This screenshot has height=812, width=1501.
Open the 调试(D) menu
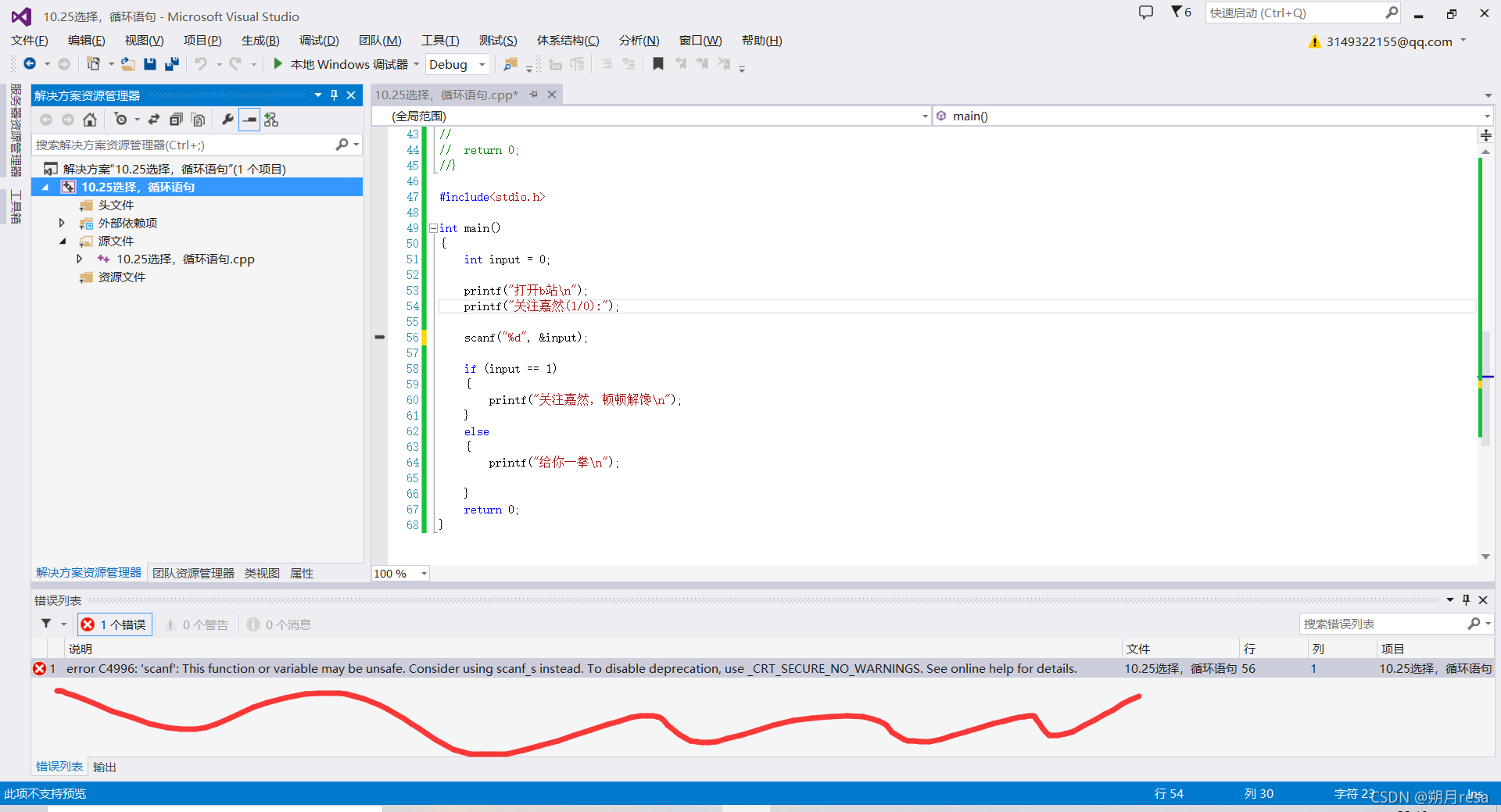click(x=319, y=41)
